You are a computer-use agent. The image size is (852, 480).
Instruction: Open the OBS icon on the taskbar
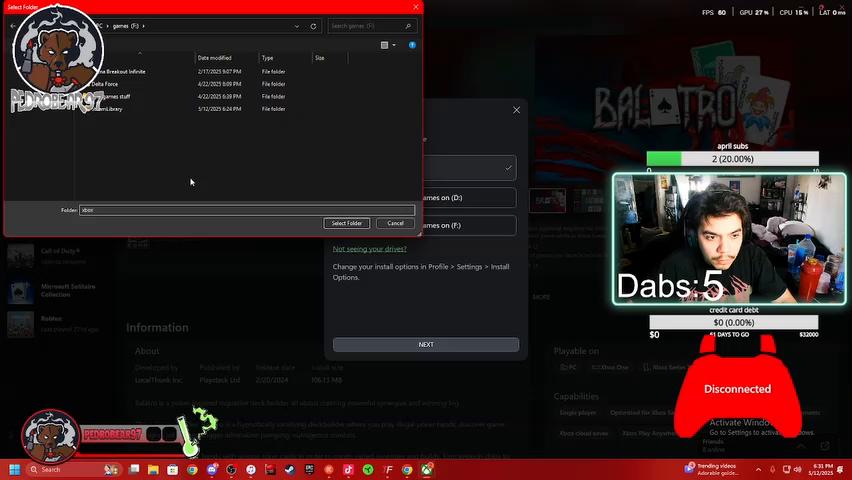[x=231, y=470]
